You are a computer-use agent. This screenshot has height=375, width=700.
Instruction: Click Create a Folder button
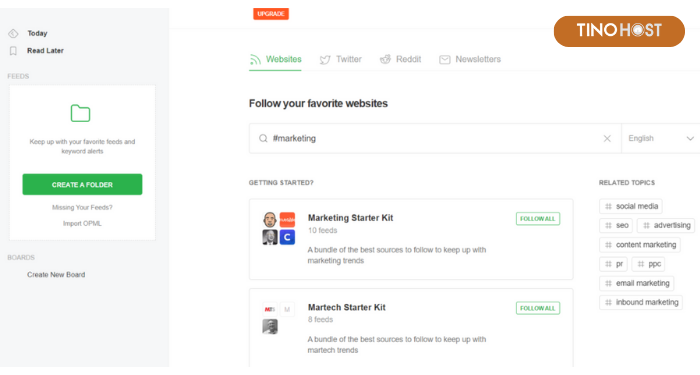point(83,184)
